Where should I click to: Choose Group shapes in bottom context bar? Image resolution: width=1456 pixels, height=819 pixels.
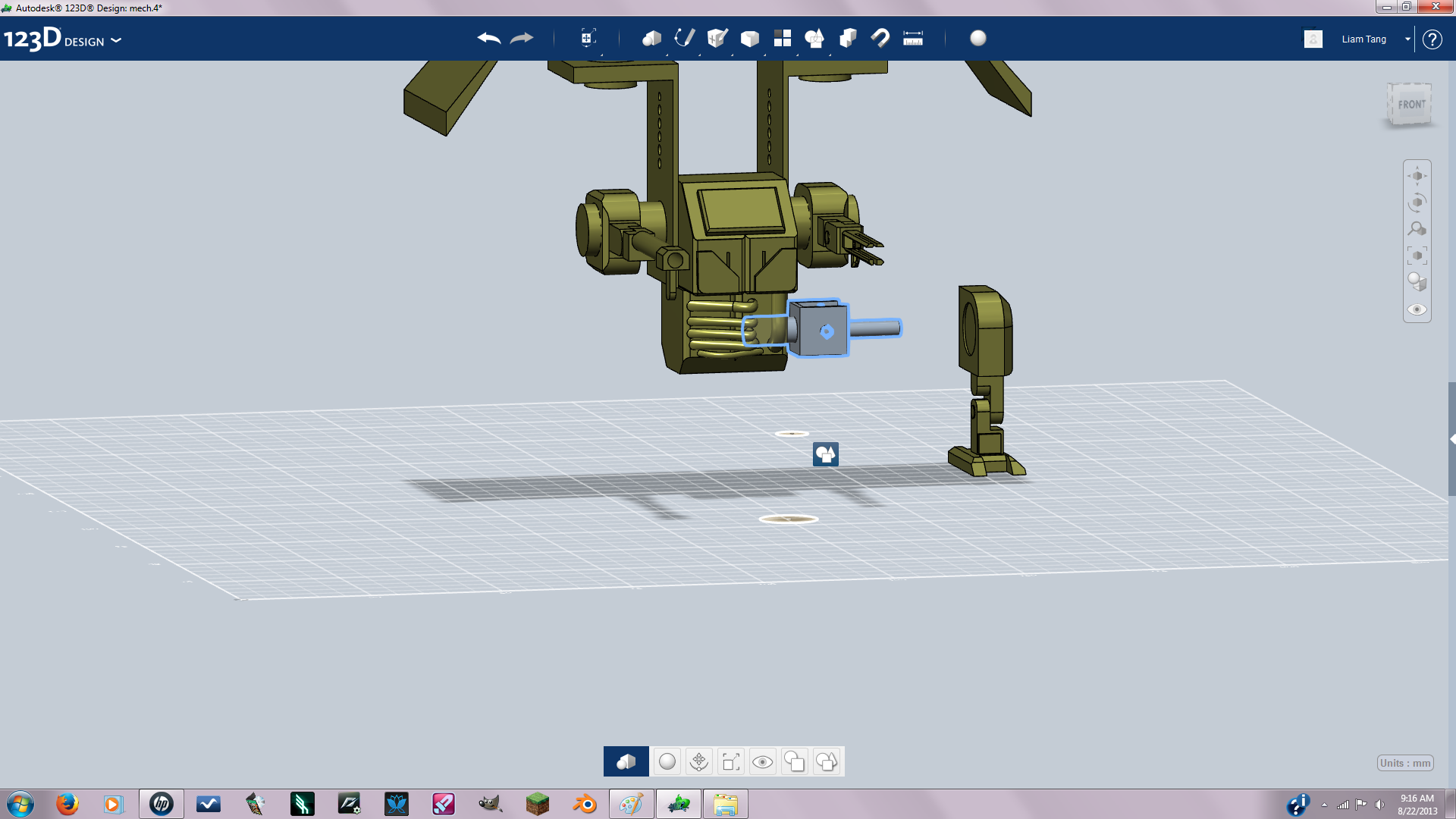[x=827, y=761]
